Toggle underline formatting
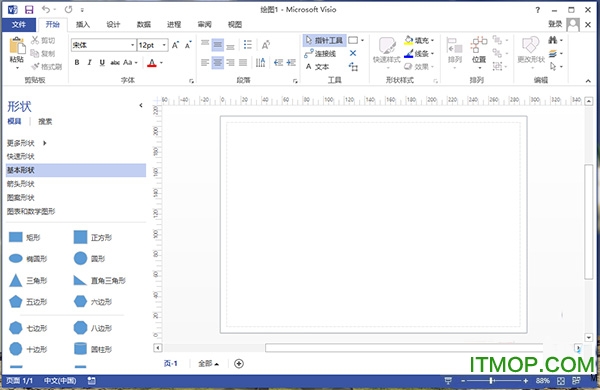This screenshot has height=390, width=600. coord(102,62)
